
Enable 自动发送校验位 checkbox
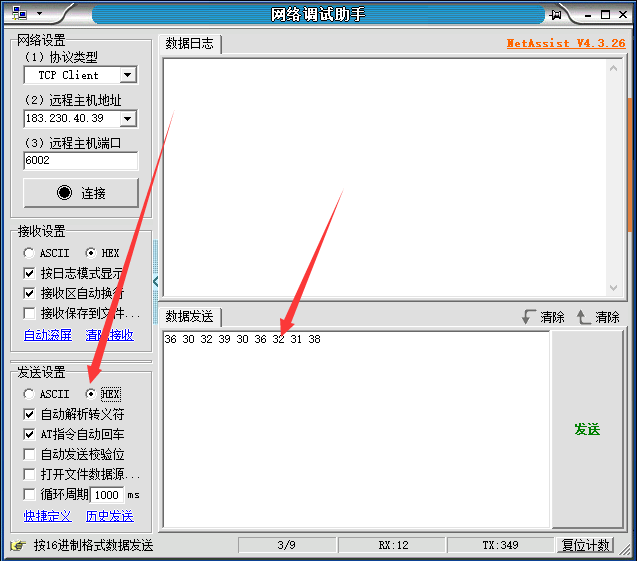click(29, 454)
